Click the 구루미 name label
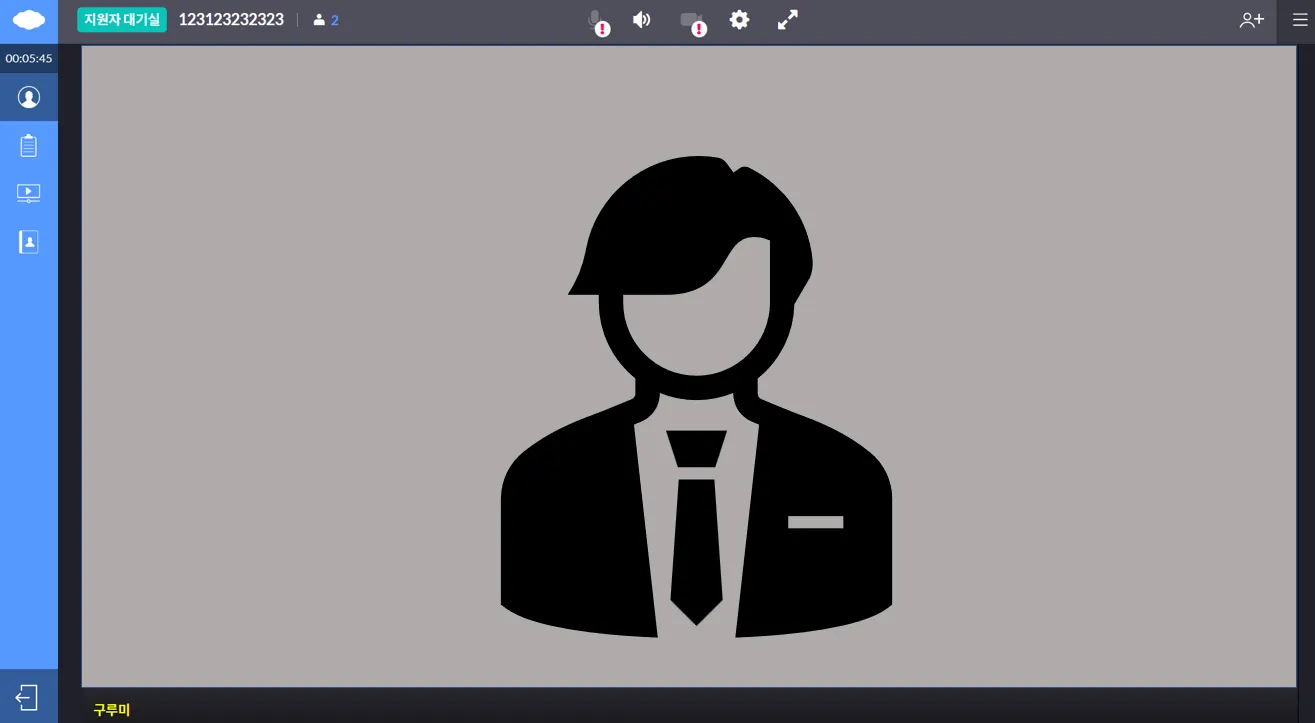The height and width of the screenshot is (723, 1315). click(x=112, y=710)
